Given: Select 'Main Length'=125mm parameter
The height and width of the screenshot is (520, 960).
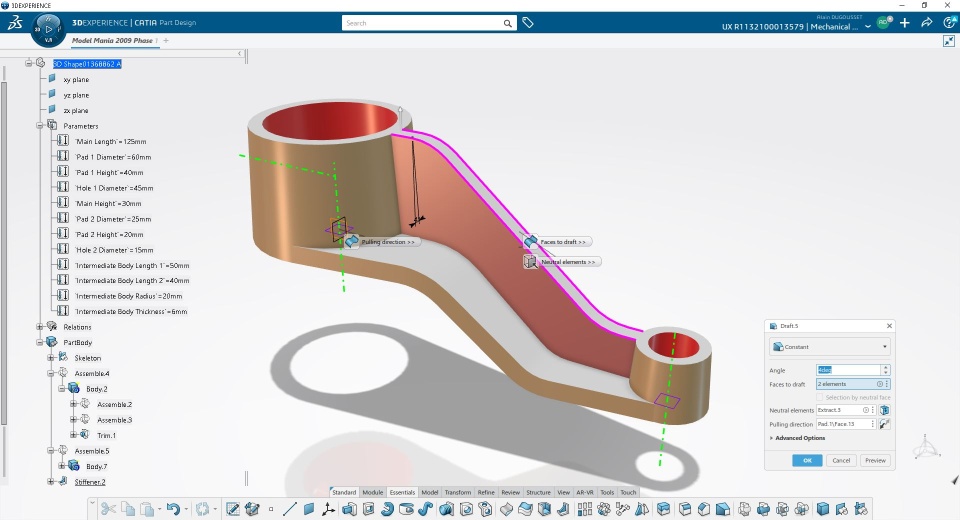Looking at the screenshot, I should pyautogui.click(x=110, y=141).
